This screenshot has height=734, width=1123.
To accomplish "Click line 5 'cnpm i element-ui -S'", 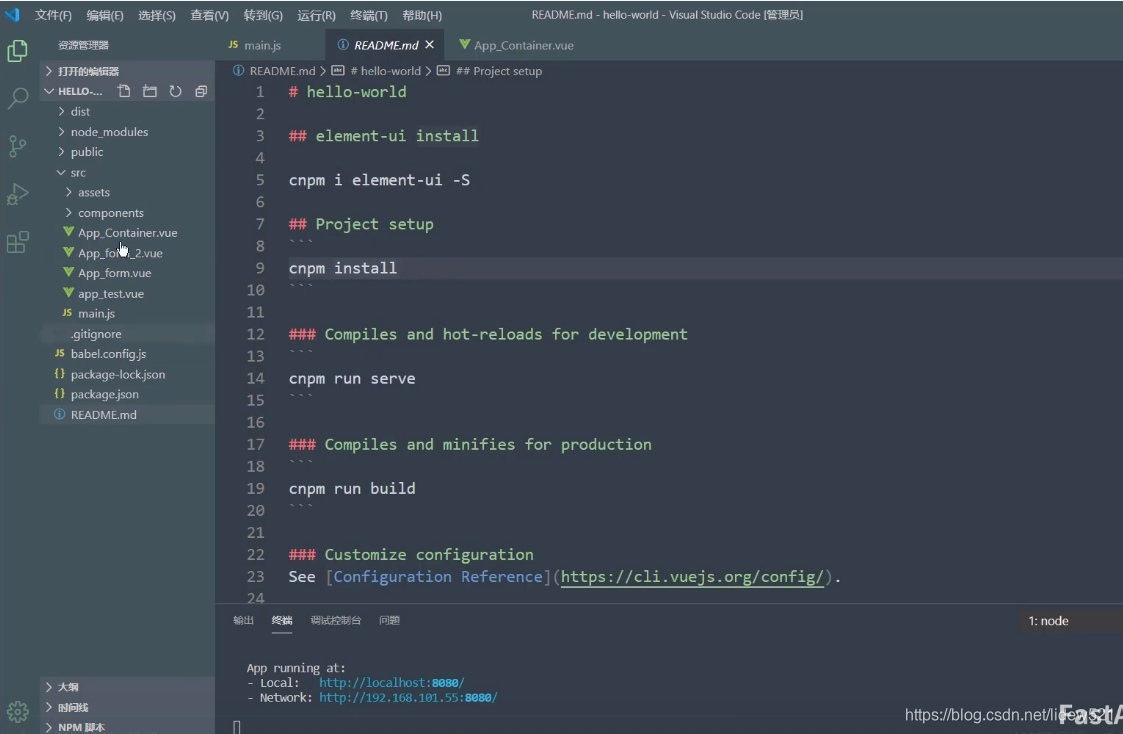I will 380,180.
